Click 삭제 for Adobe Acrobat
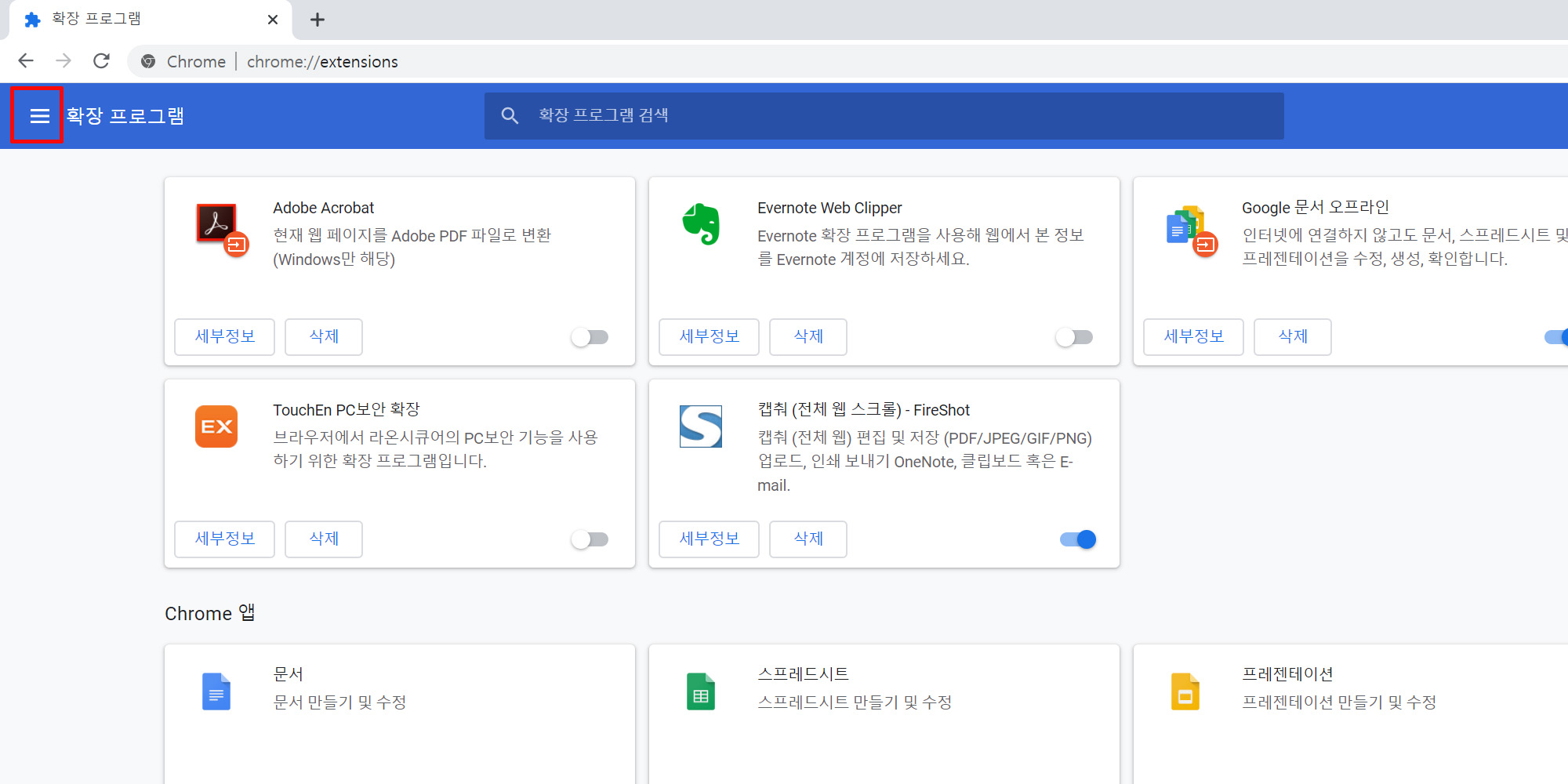Screen dimensions: 1568x784 point(324,337)
